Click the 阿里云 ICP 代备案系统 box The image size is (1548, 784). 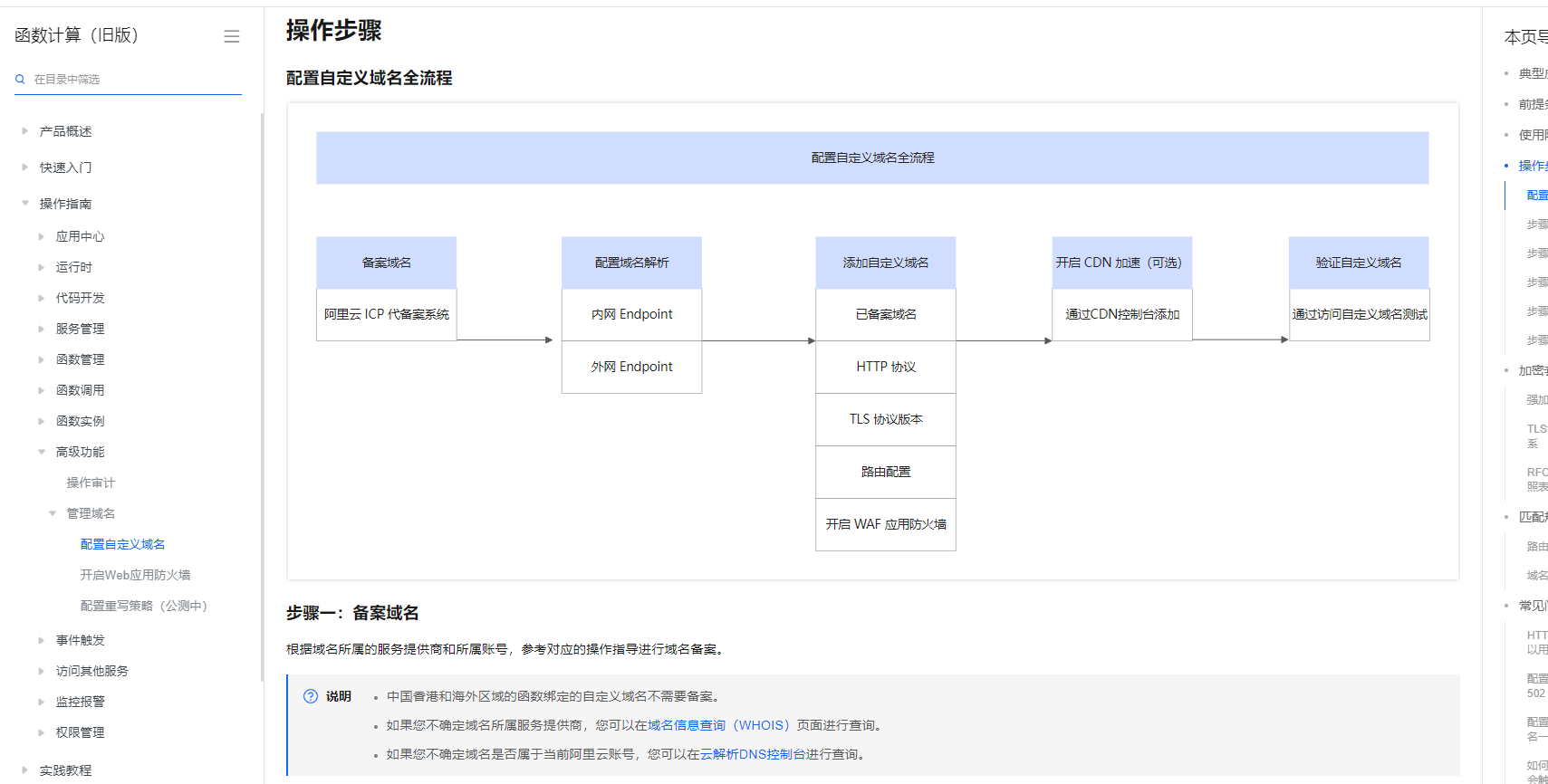(x=387, y=314)
